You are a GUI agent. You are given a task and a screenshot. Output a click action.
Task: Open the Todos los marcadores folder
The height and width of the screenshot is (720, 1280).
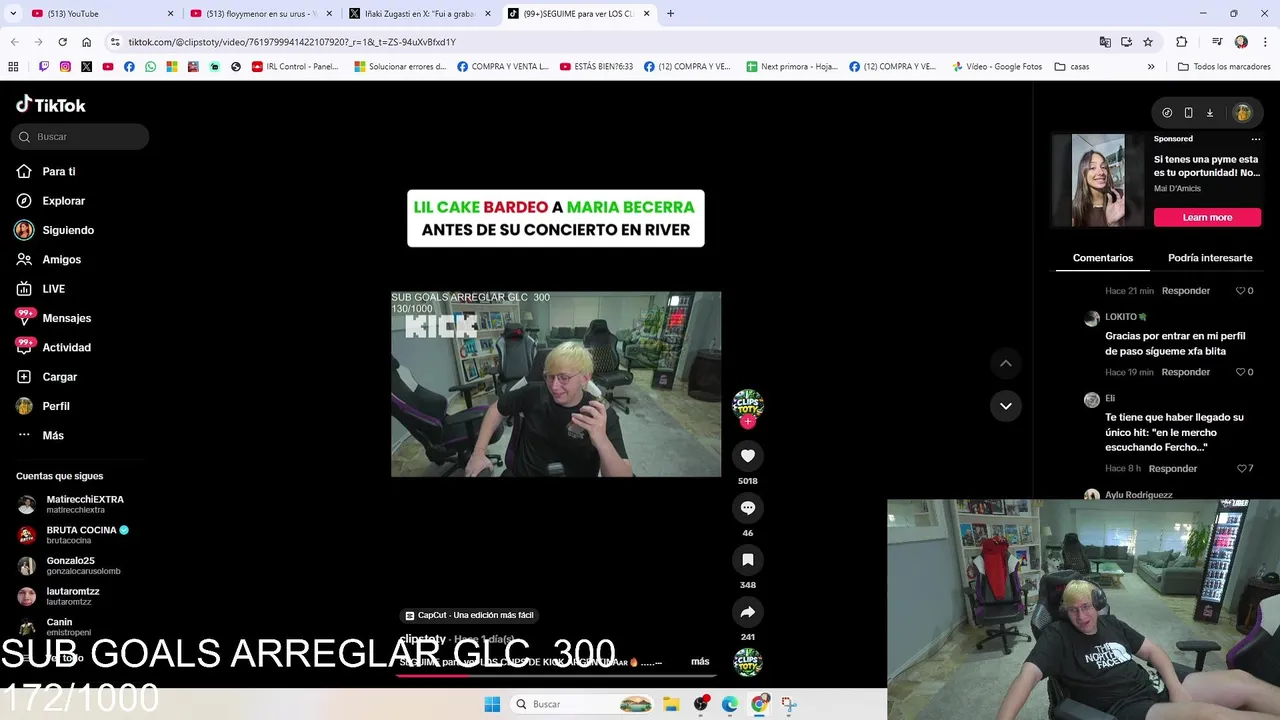1224,67
